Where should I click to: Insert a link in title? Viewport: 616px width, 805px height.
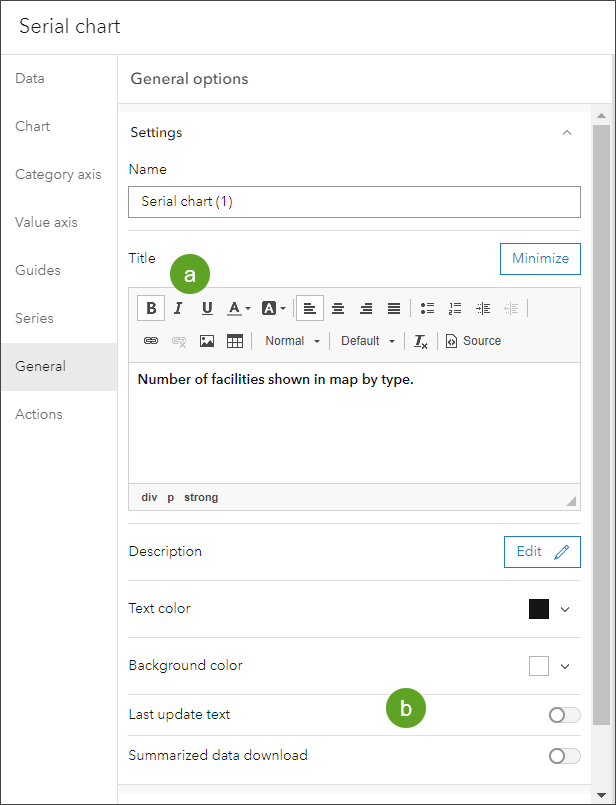coord(151,341)
